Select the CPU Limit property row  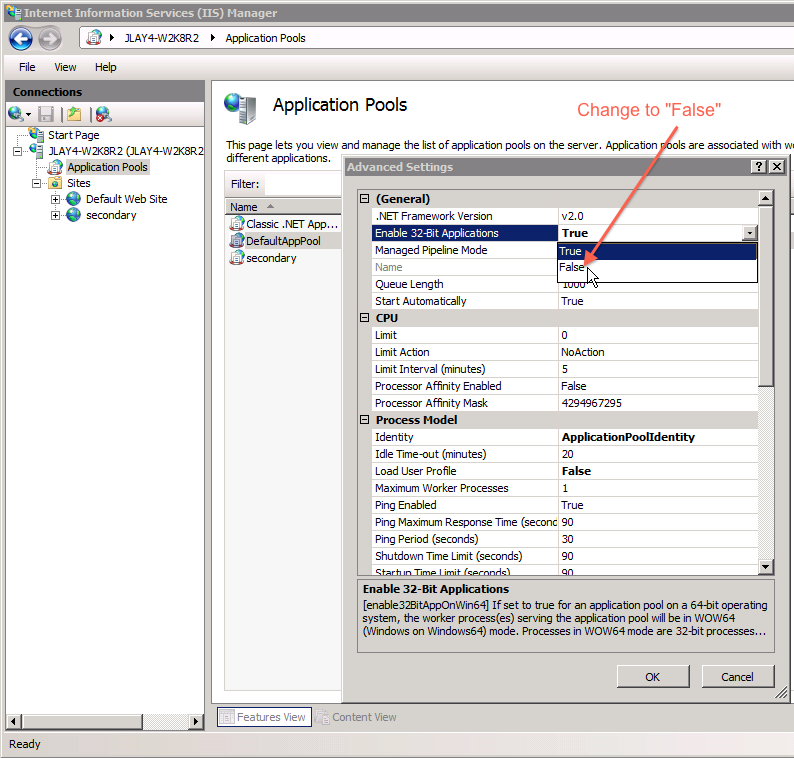point(565,335)
